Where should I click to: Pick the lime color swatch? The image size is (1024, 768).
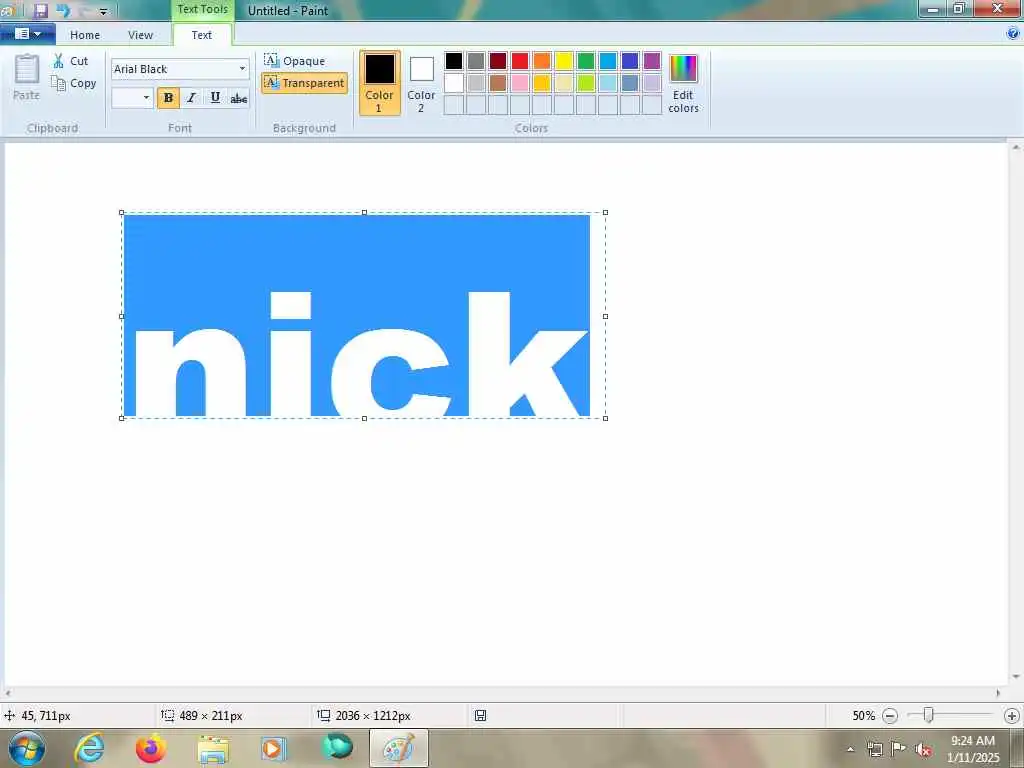click(586, 83)
